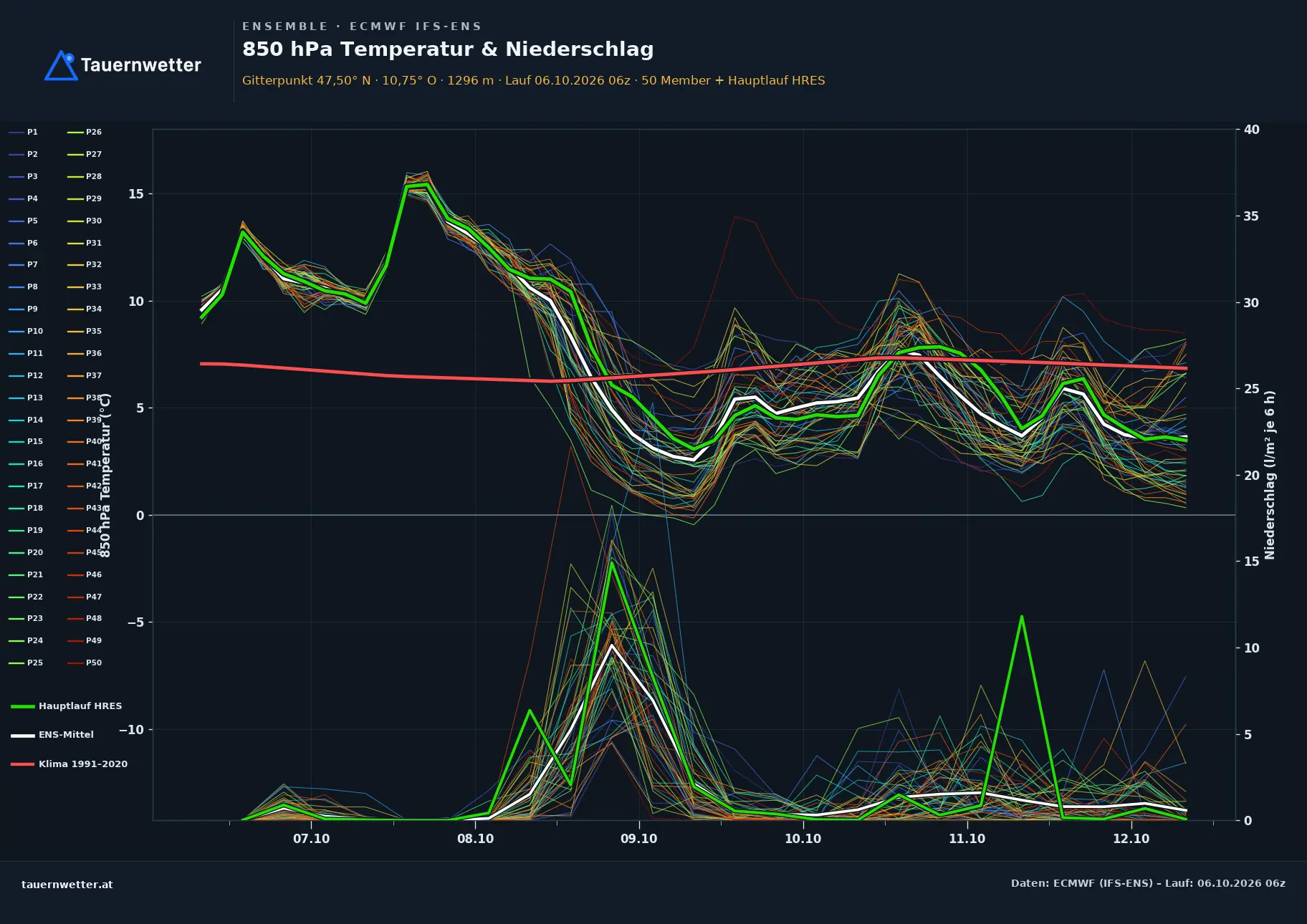
Task: Click the P19 member legend entry
Action: tap(26, 530)
